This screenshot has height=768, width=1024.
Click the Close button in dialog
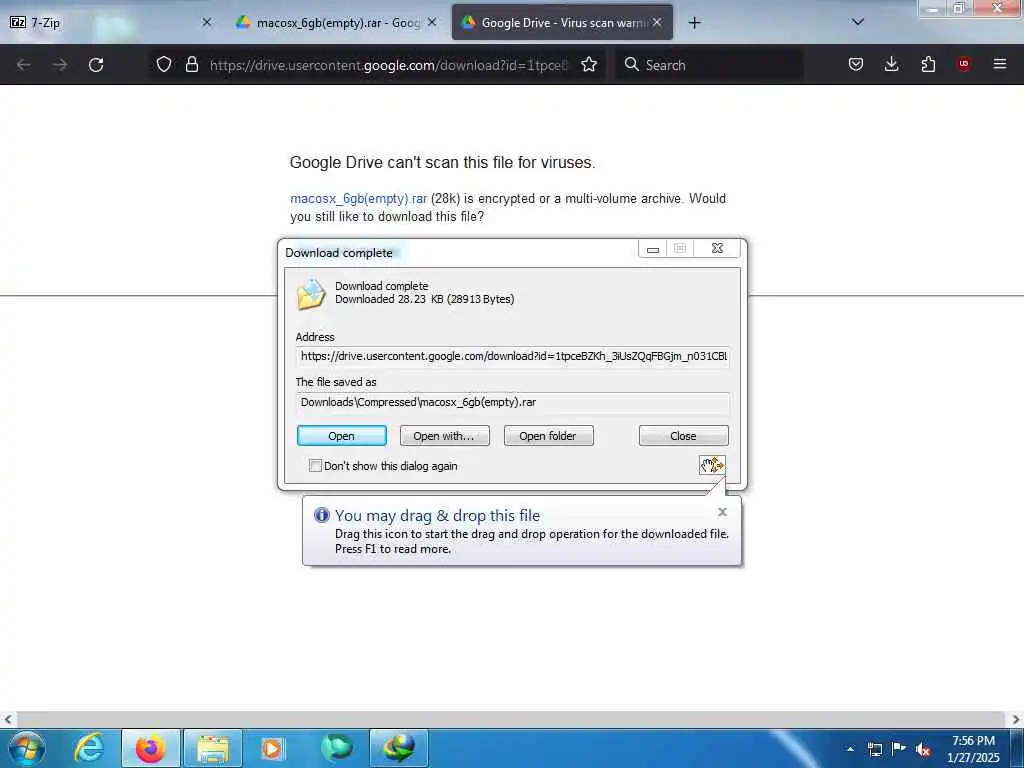click(x=683, y=436)
